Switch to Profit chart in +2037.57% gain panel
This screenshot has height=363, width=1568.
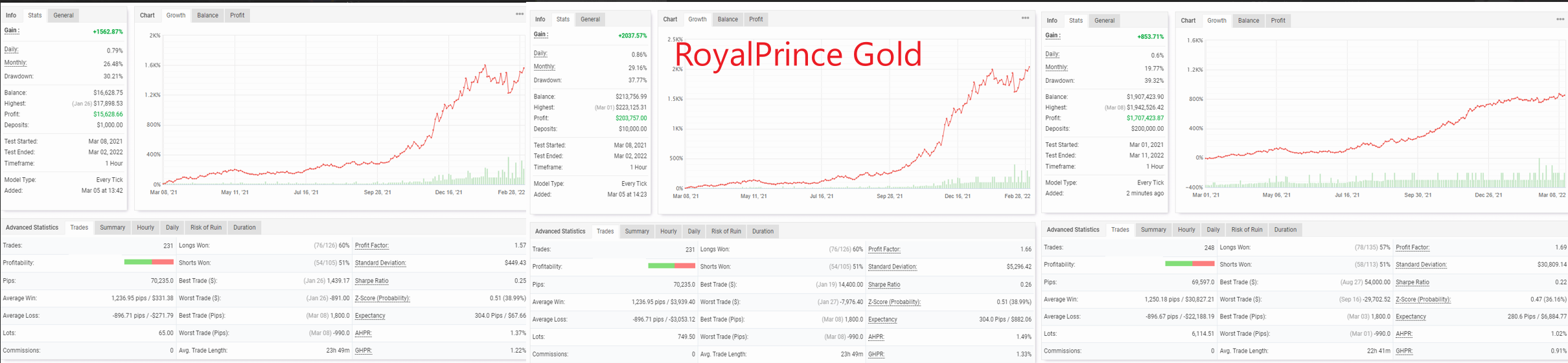756,19
